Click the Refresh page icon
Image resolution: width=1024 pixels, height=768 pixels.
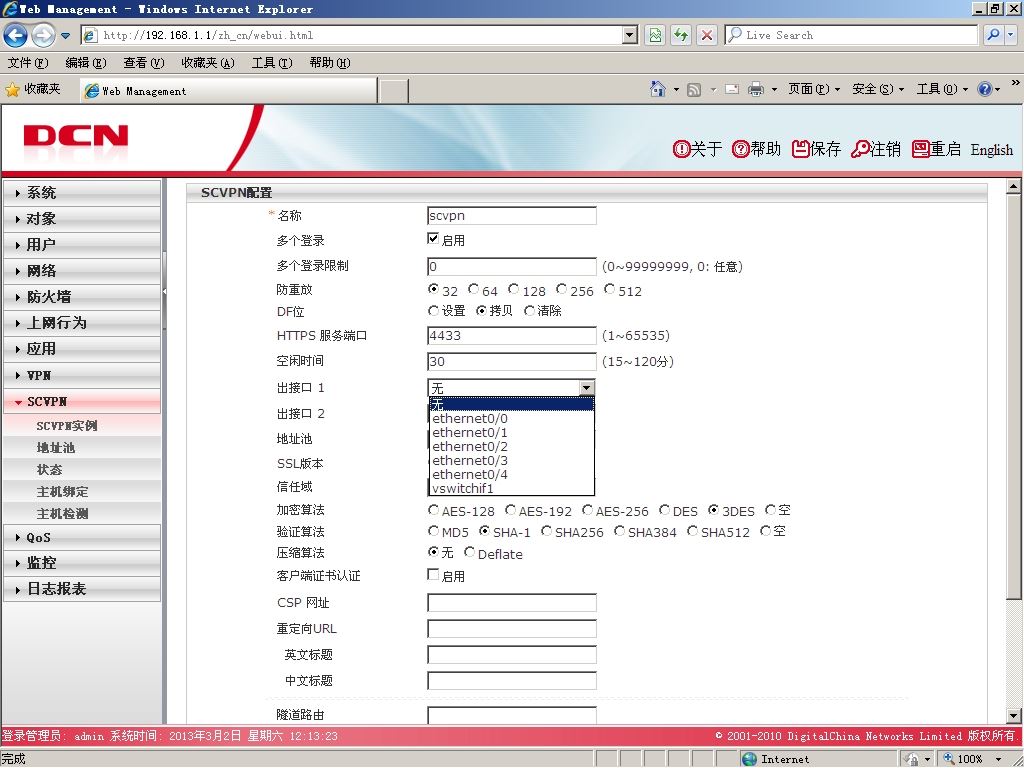coord(680,35)
